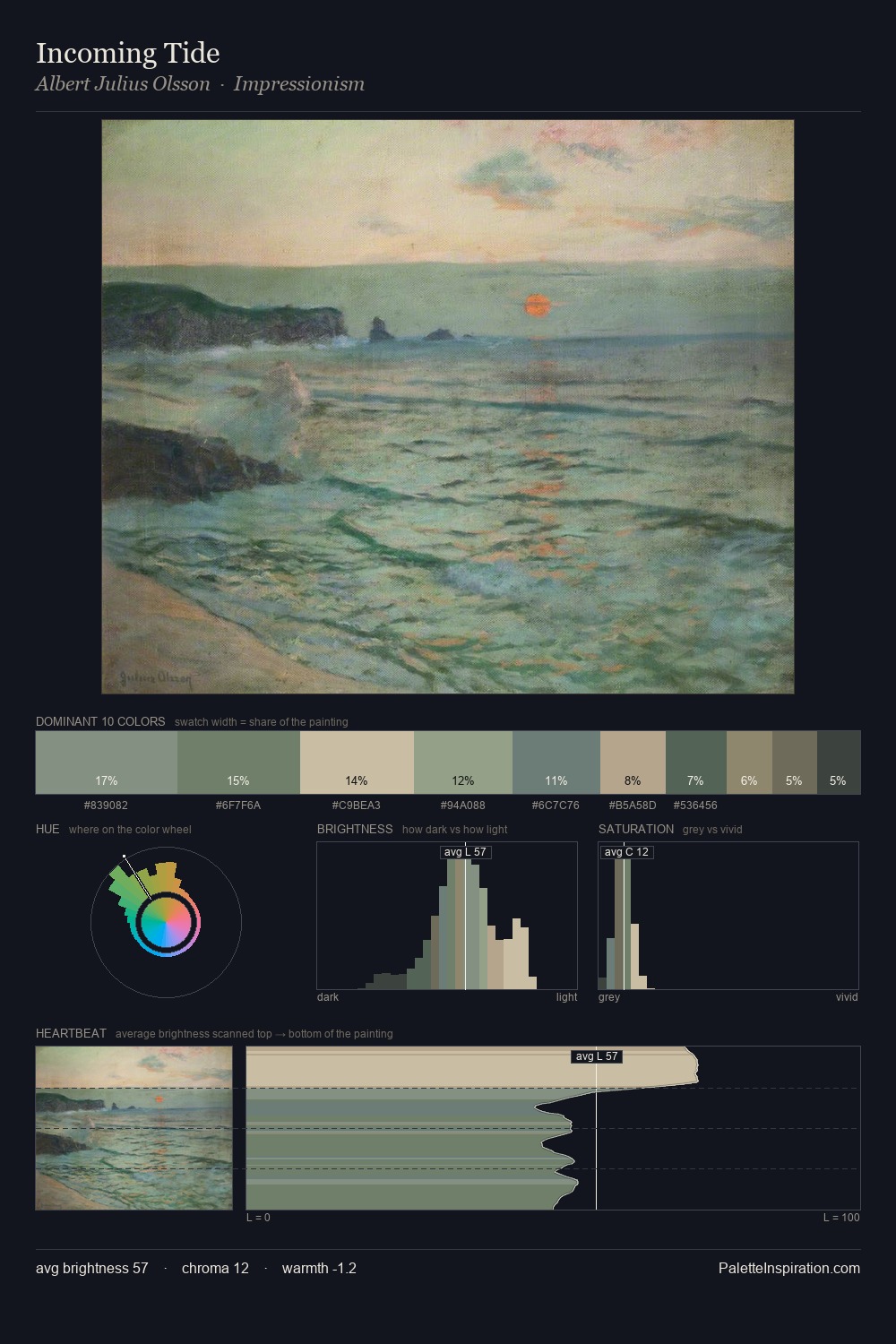The height and width of the screenshot is (1344, 896).
Task: Click the 'light' axis label
Action: click(x=567, y=997)
